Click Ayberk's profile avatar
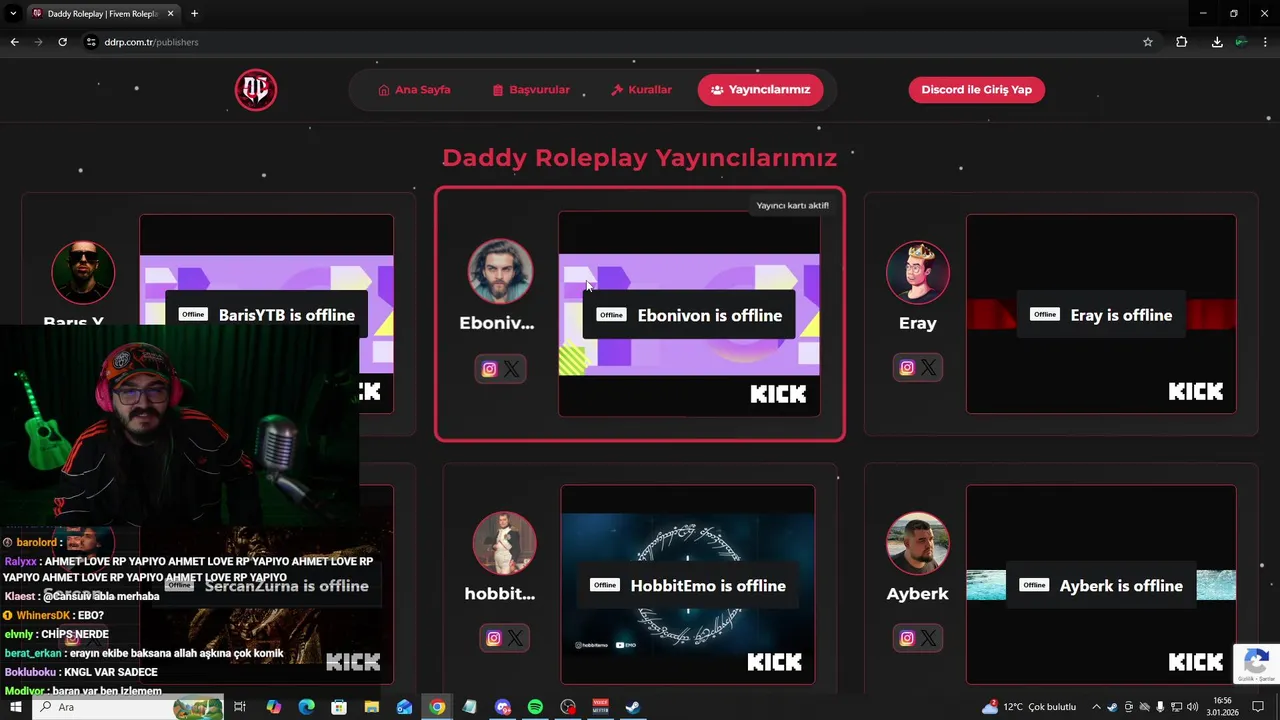This screenshot has height=720, width=1280. 918,543
